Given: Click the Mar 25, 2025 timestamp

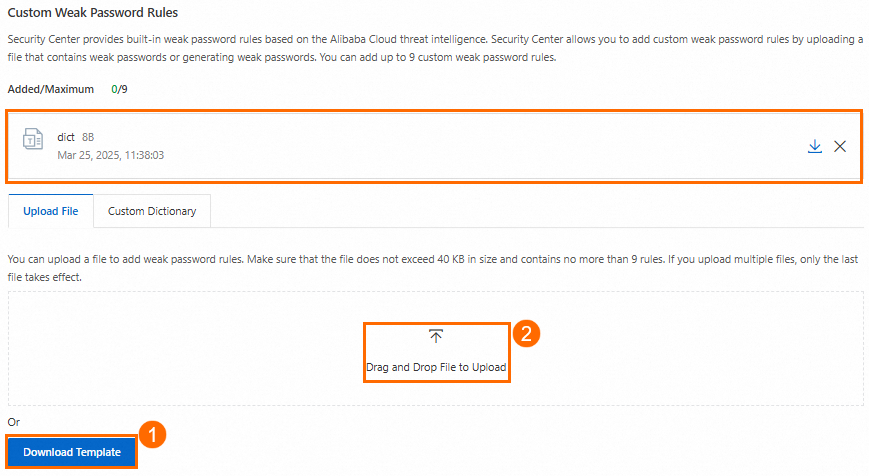Looking at the screenshot, I should 111,156.
